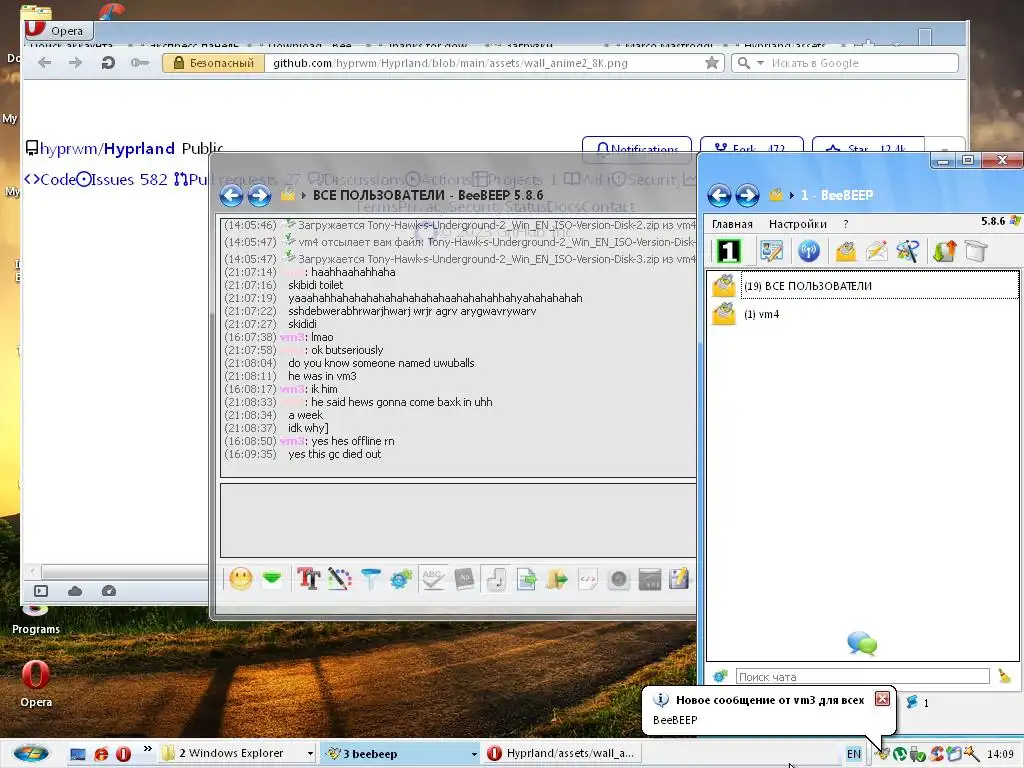The image size is (1024, 768).
Task: Open the hyprwm owner link
Action: [x=69, y=149]
